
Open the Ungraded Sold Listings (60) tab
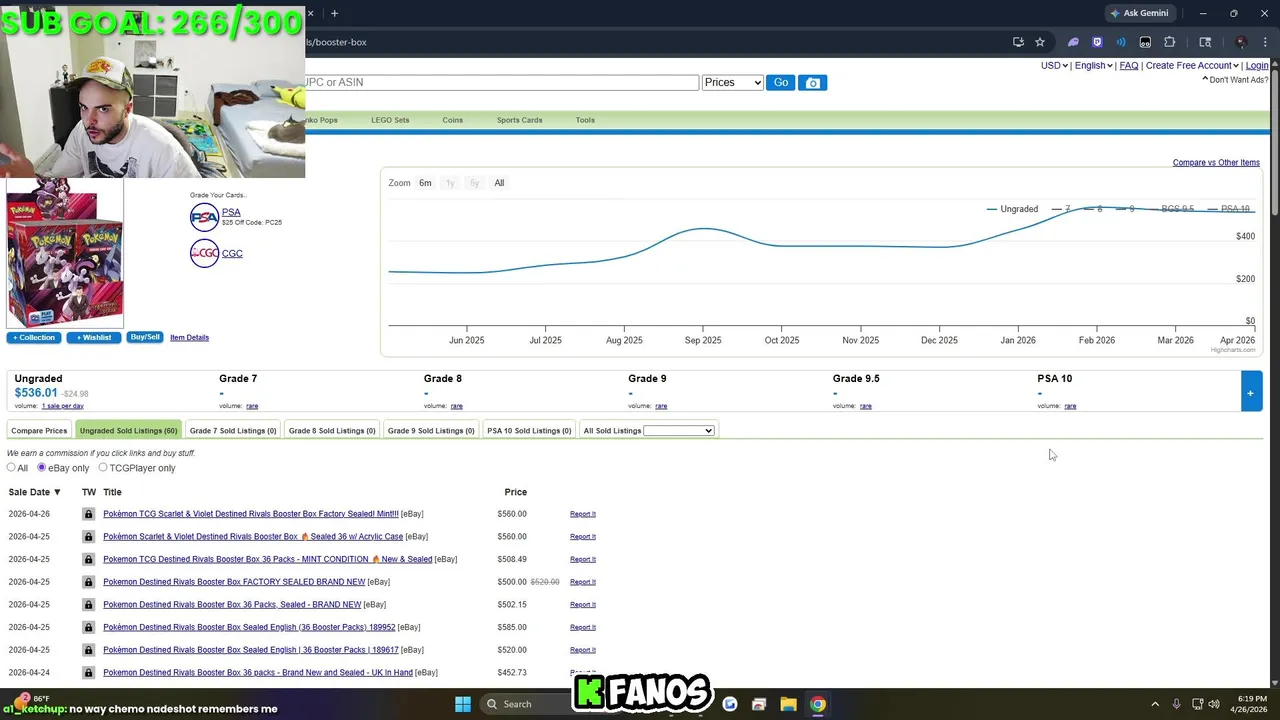(128, 431)
